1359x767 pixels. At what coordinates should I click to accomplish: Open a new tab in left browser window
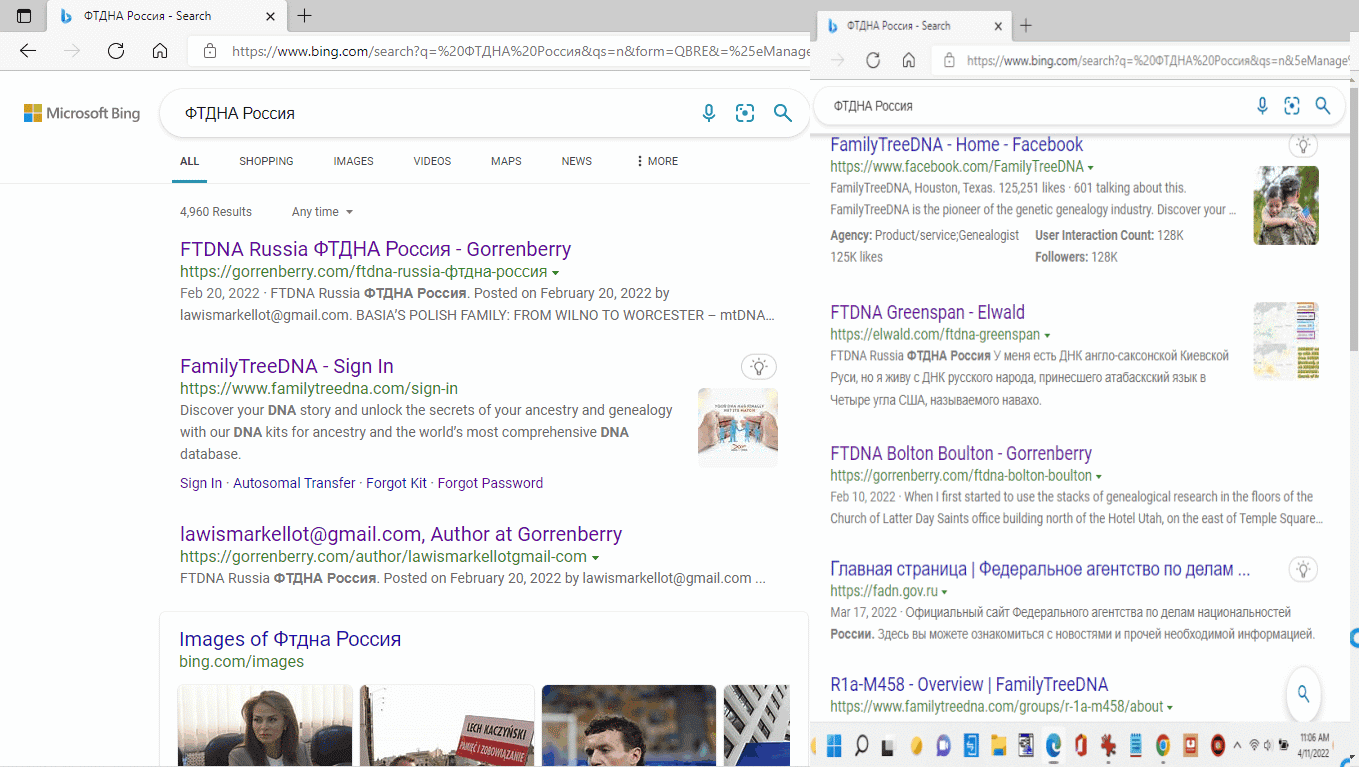[x=305, y=16]
